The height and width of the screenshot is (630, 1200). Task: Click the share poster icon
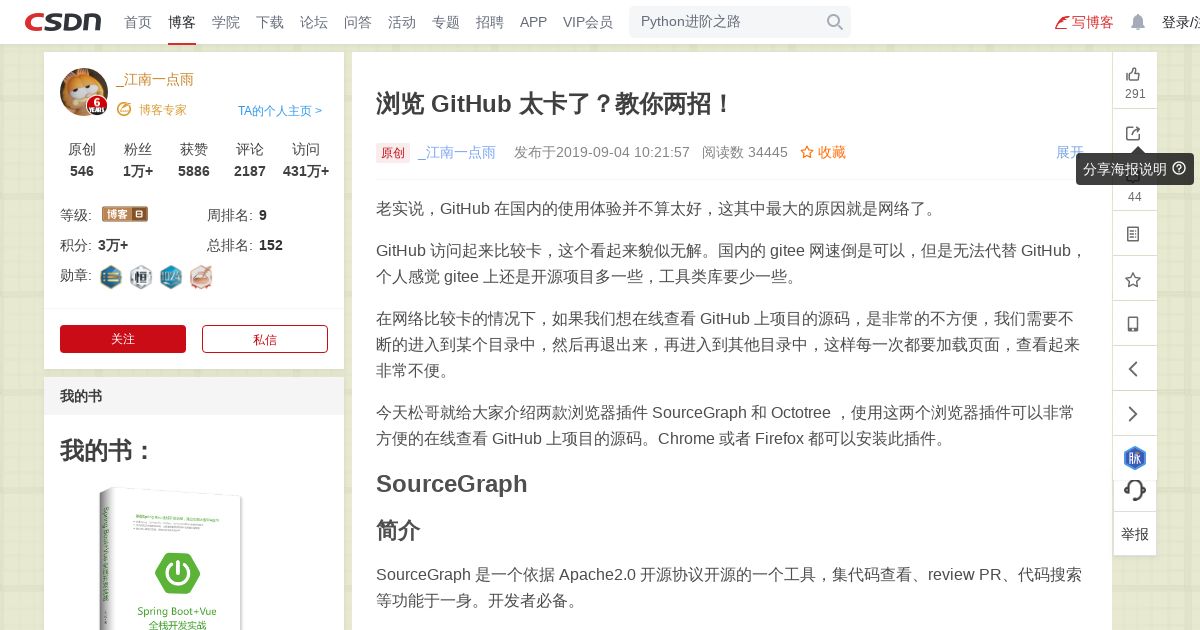pos(1133,133)
